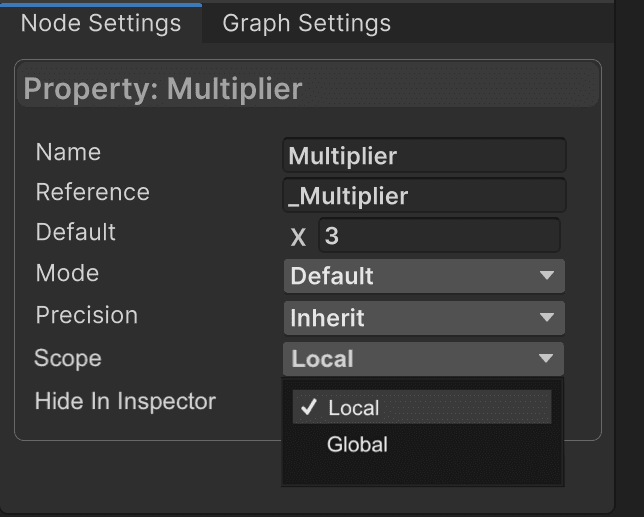Click the Mode property label

pos(67,274)
